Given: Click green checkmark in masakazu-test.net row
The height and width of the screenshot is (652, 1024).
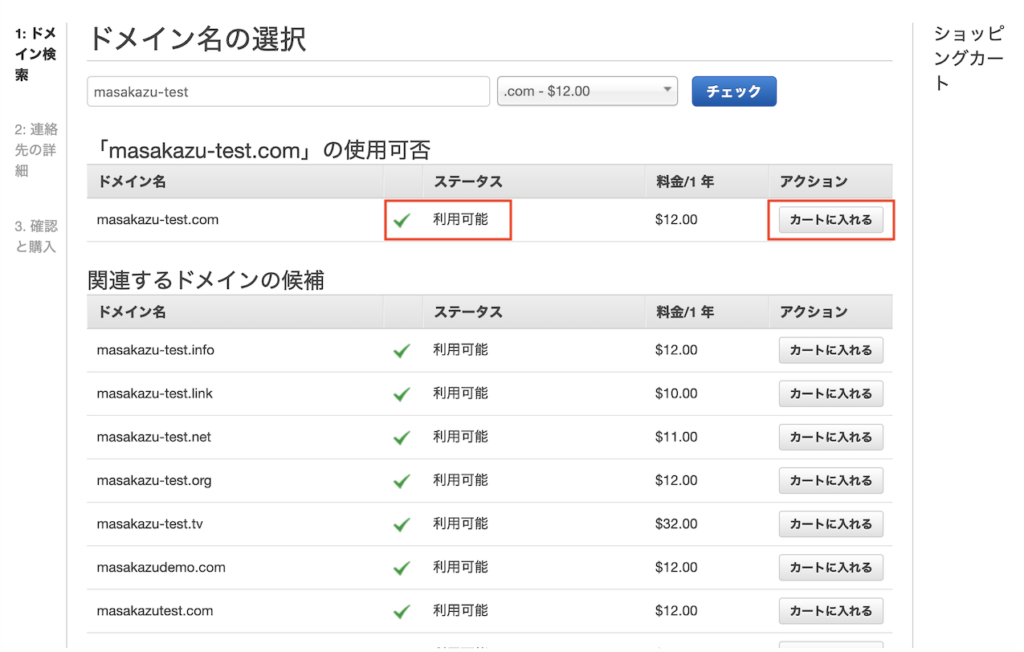Looking at the screenshot, I should (x=402, y=438).
